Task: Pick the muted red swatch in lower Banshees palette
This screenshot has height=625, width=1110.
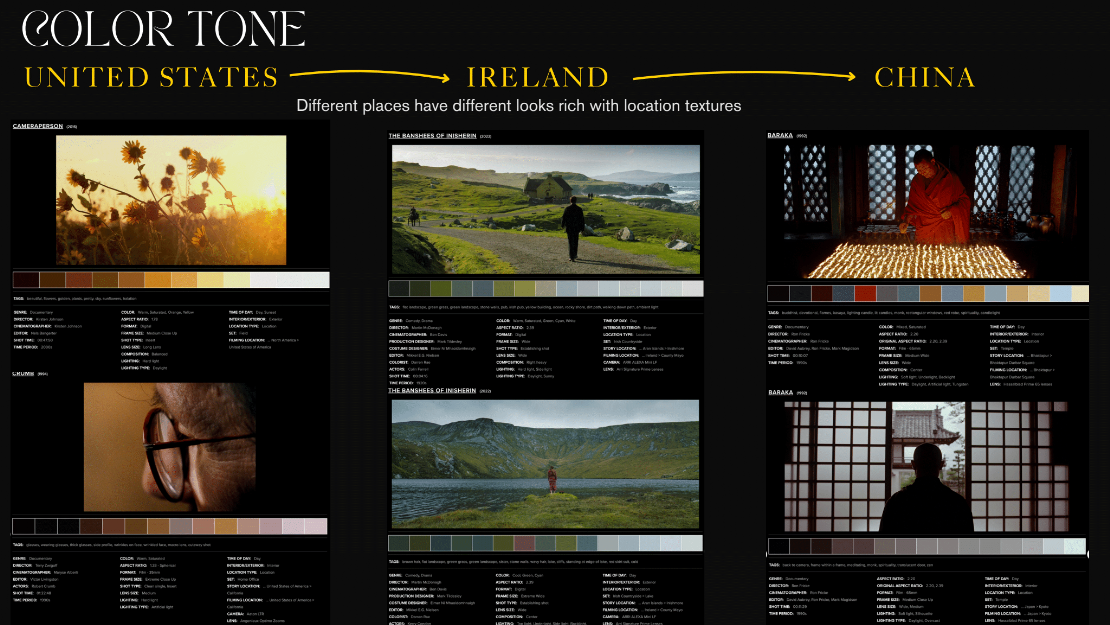Action: coord(524,543)
